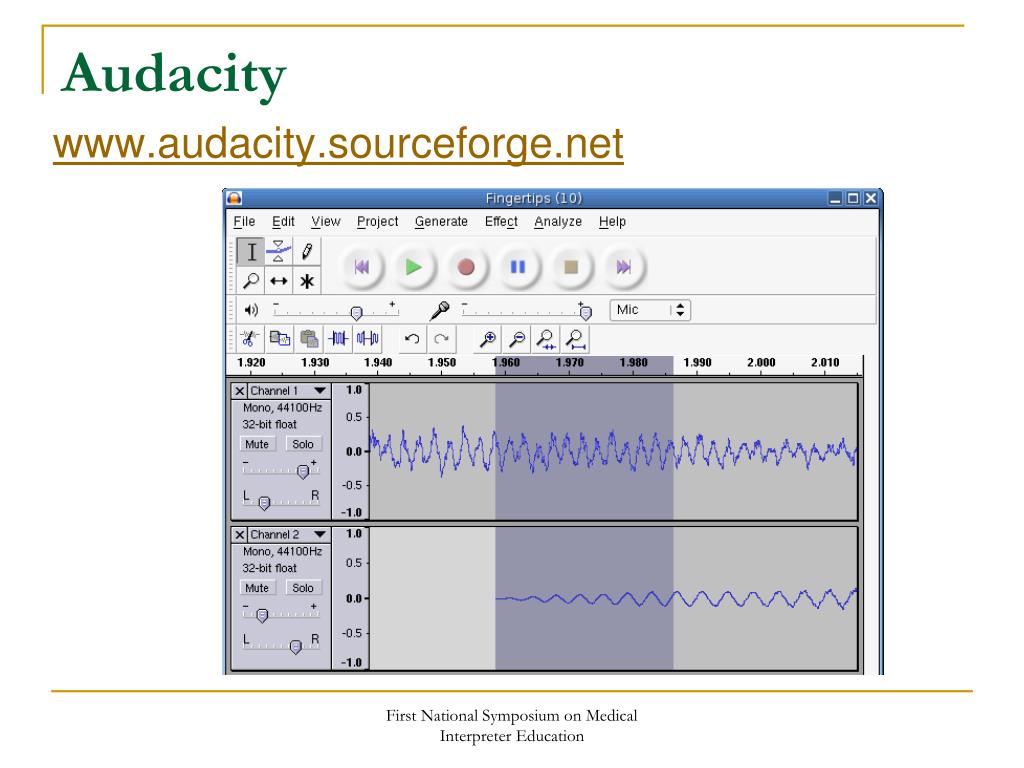This screenshot has height=768, width=1024.
Task: Start recording with red Record button
Action: 466,266
